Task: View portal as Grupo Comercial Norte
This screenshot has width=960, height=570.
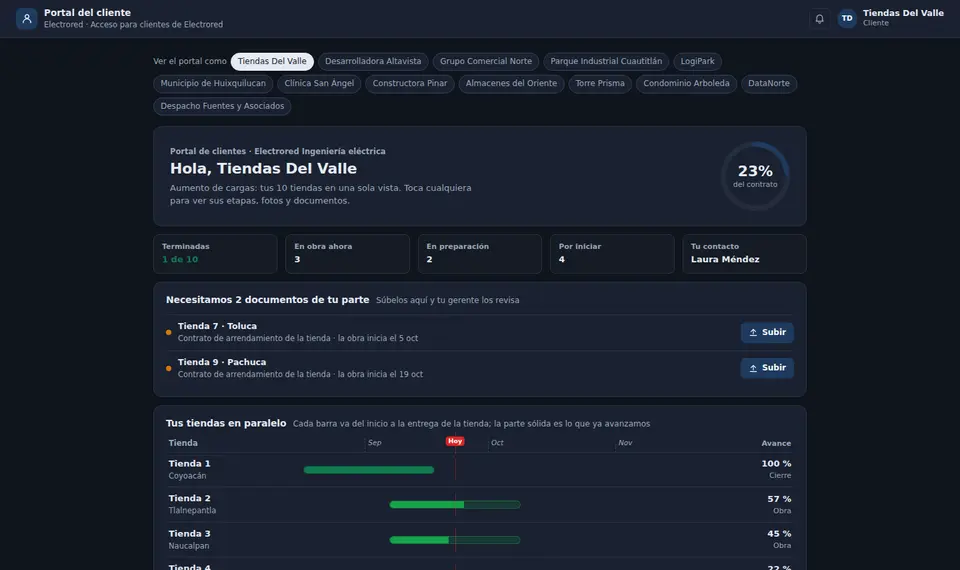Action: coord(486,61)
